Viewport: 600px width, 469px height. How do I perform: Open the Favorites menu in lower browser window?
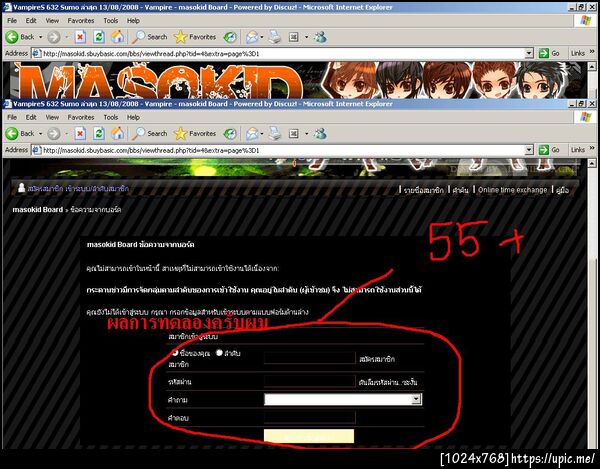pos(81,117)
